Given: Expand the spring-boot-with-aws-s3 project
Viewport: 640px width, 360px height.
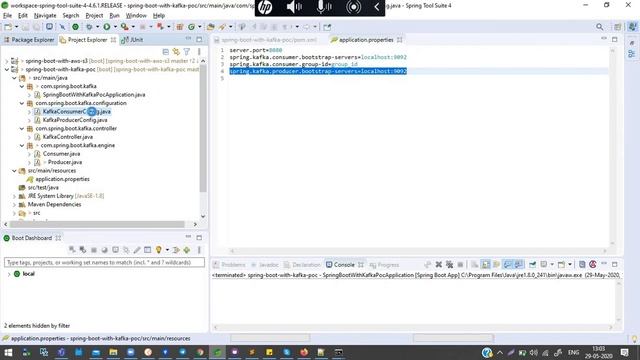Looking at the screenshot, I should pyautogui.click(x=7, y=61).
